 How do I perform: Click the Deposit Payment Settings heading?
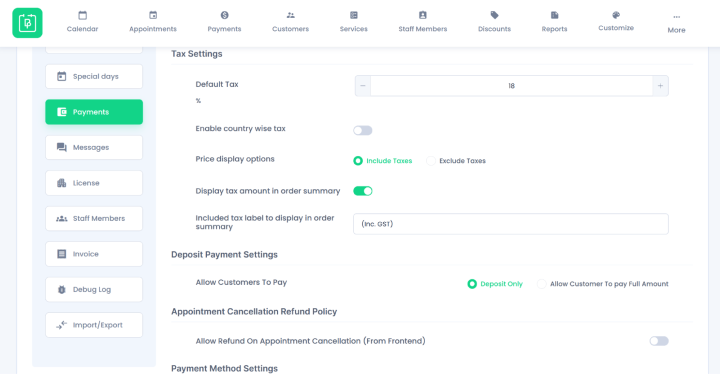[225, 255]
